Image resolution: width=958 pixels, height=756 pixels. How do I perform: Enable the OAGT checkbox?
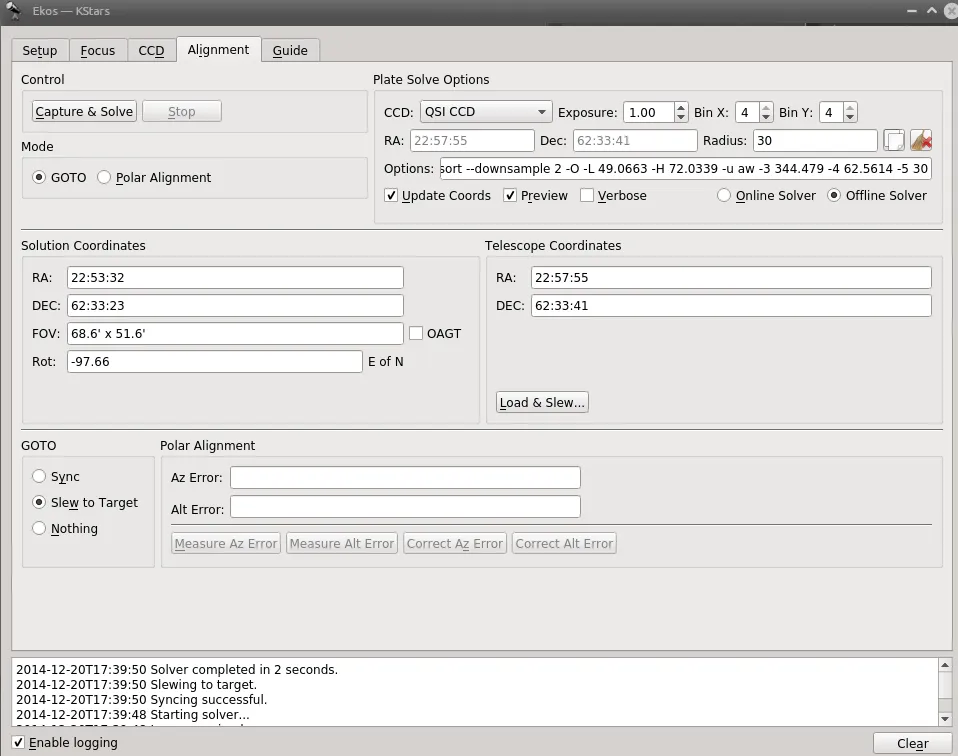[416, 334]
